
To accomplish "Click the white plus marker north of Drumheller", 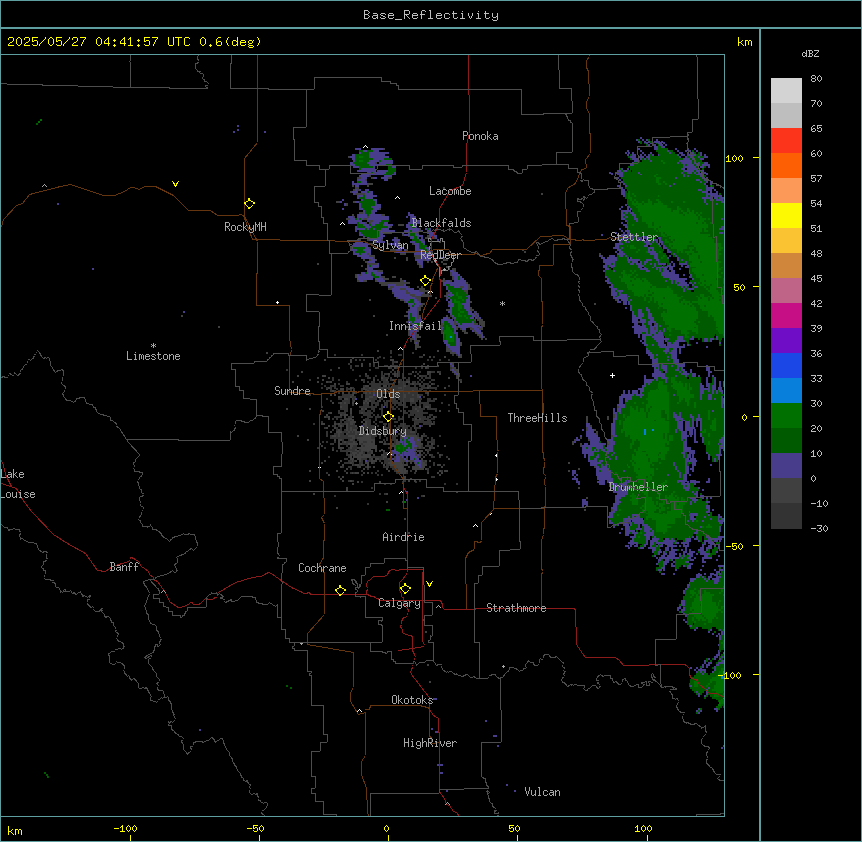I will click(612, 375).
